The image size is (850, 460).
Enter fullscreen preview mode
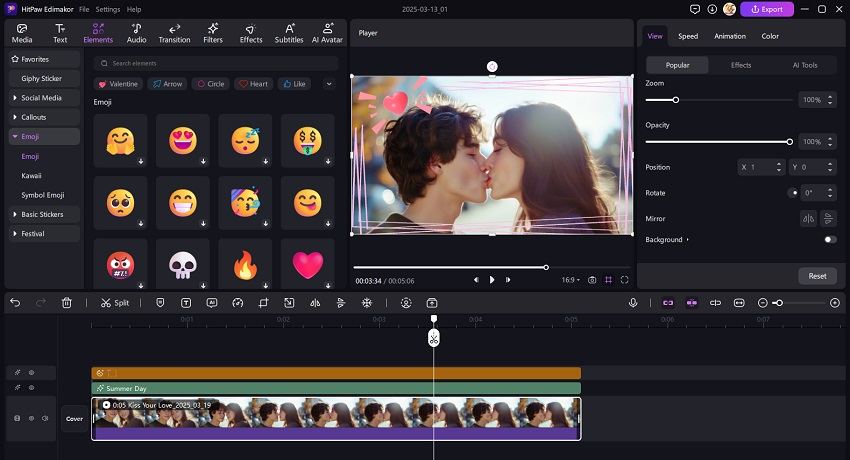(624, 280)
